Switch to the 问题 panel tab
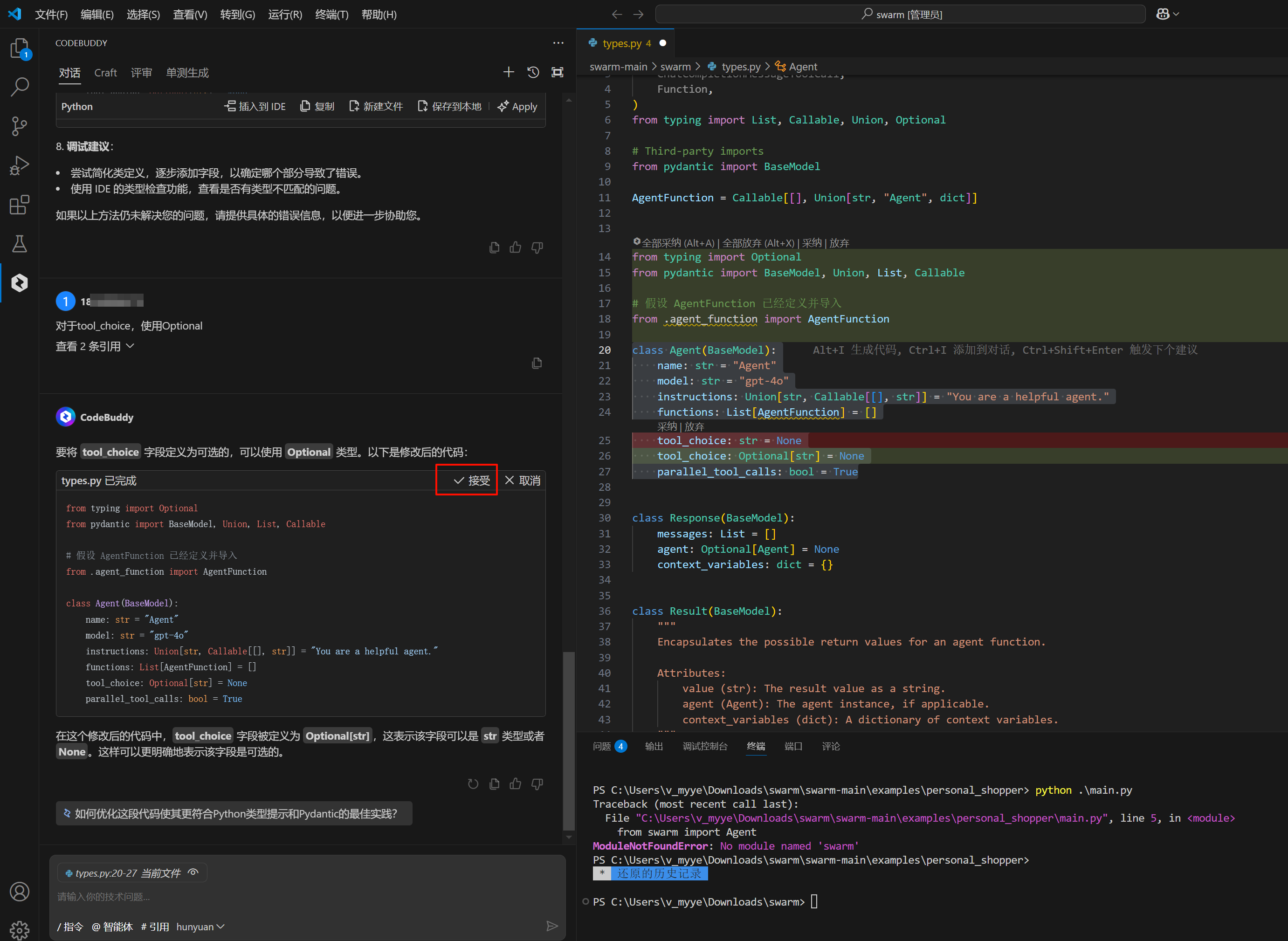The width and height of the screenshot is (1288, 941). point(601,746)
